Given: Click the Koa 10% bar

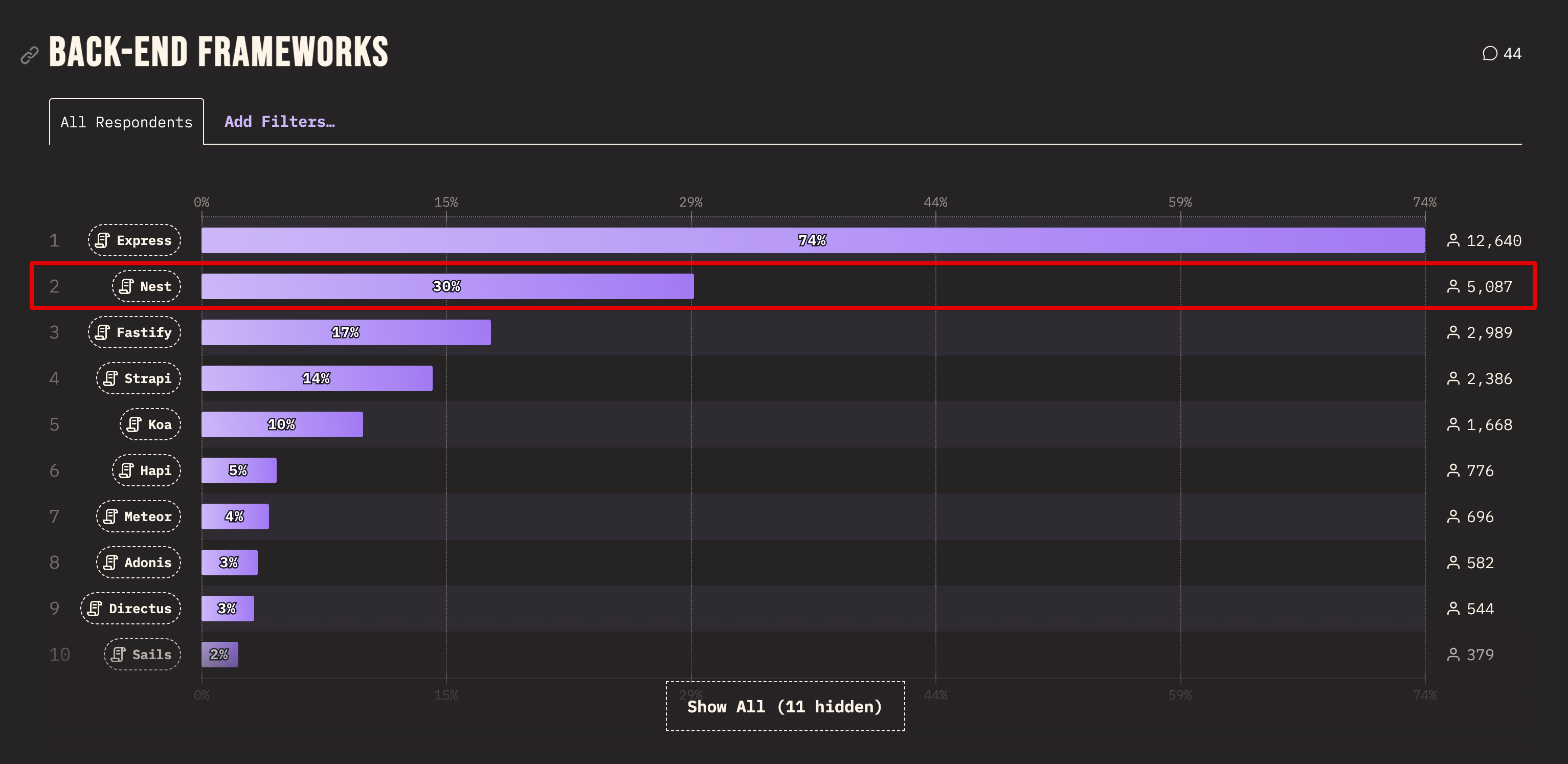Looking at the screenshot, I should coord(282,424).
